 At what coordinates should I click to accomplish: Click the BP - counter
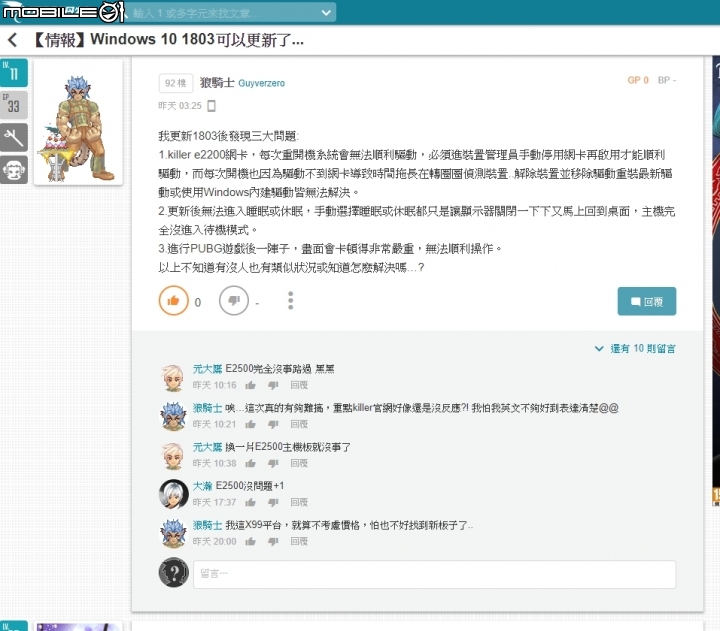666,80
